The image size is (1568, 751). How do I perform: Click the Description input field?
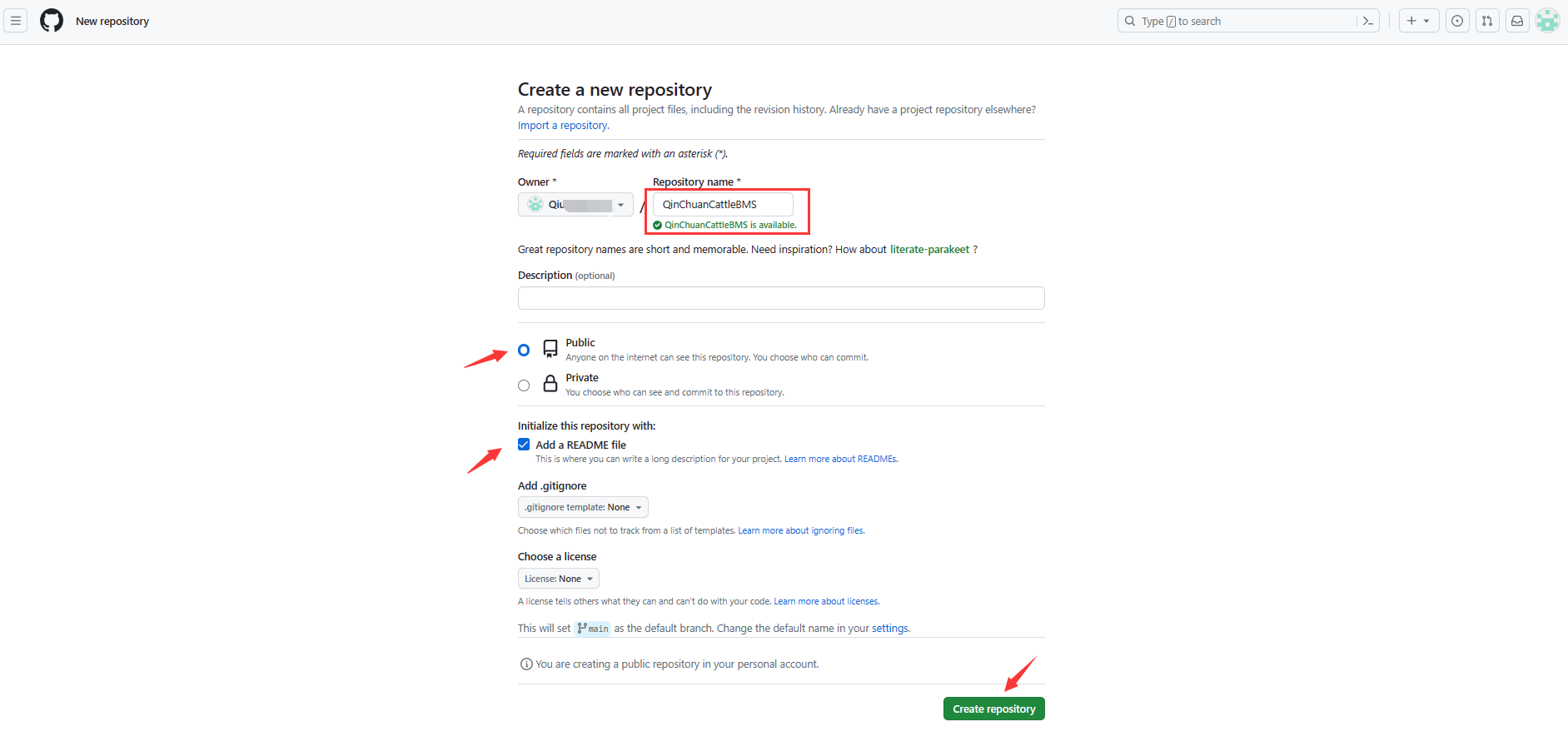tap(780, 298)
